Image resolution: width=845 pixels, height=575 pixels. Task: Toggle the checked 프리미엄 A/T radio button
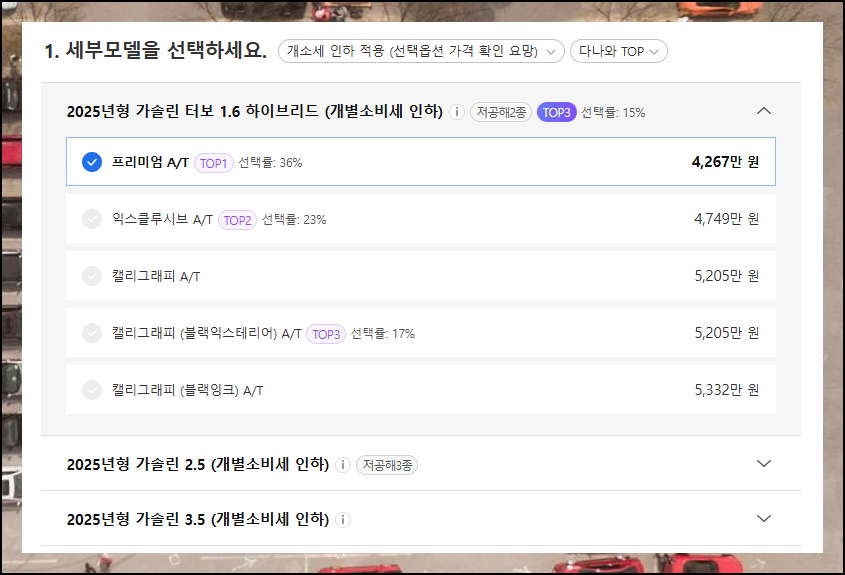[x=92, y=162]
